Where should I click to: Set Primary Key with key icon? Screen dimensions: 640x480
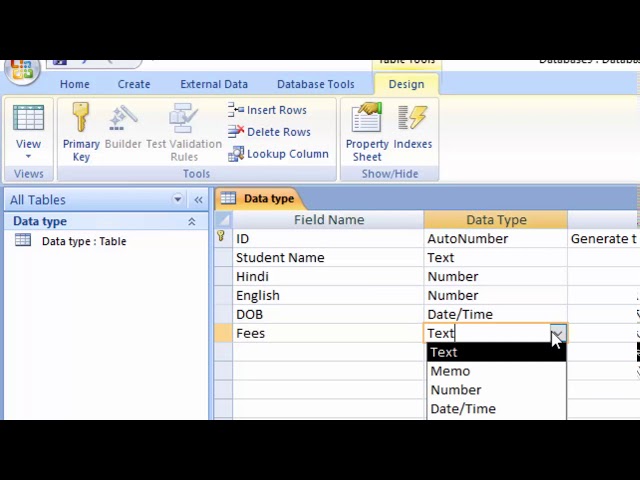coord(81,117)
